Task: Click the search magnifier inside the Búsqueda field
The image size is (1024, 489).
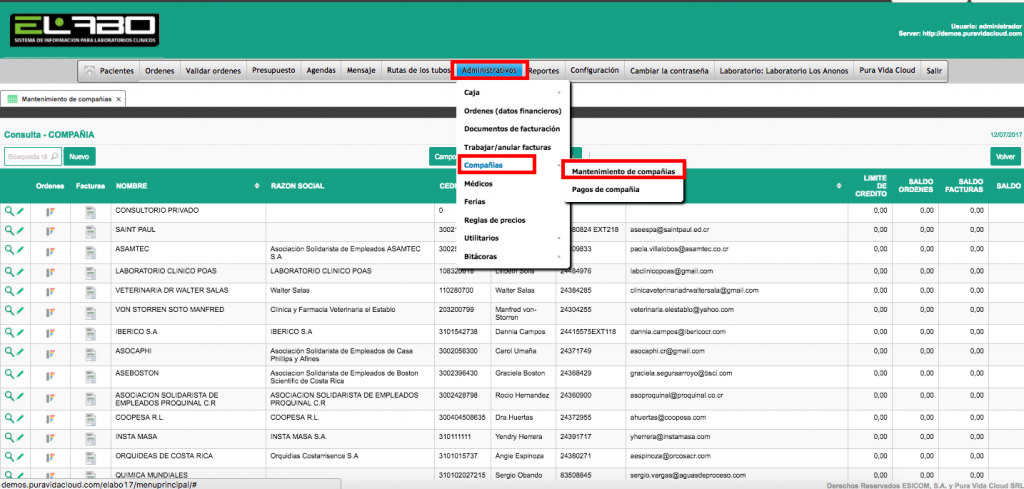Action: point(54,157)
